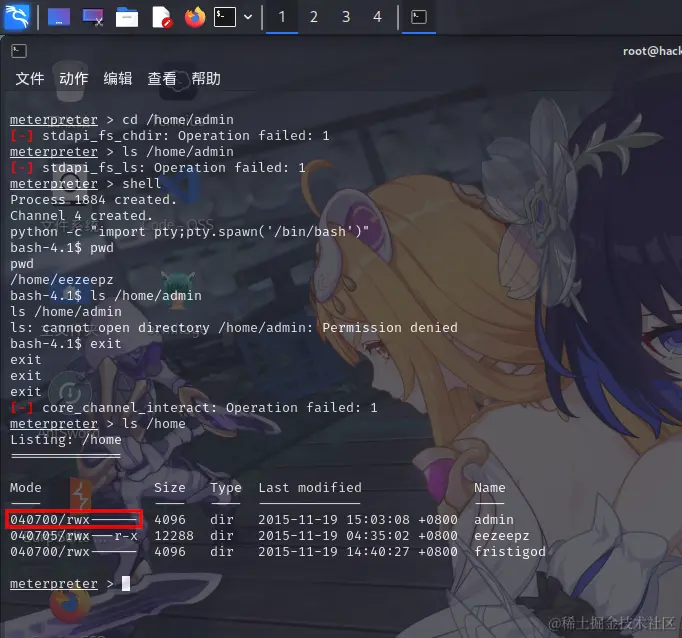
Task: Click the 040705/rwx---r-x mode value
Action: (74, 536)
